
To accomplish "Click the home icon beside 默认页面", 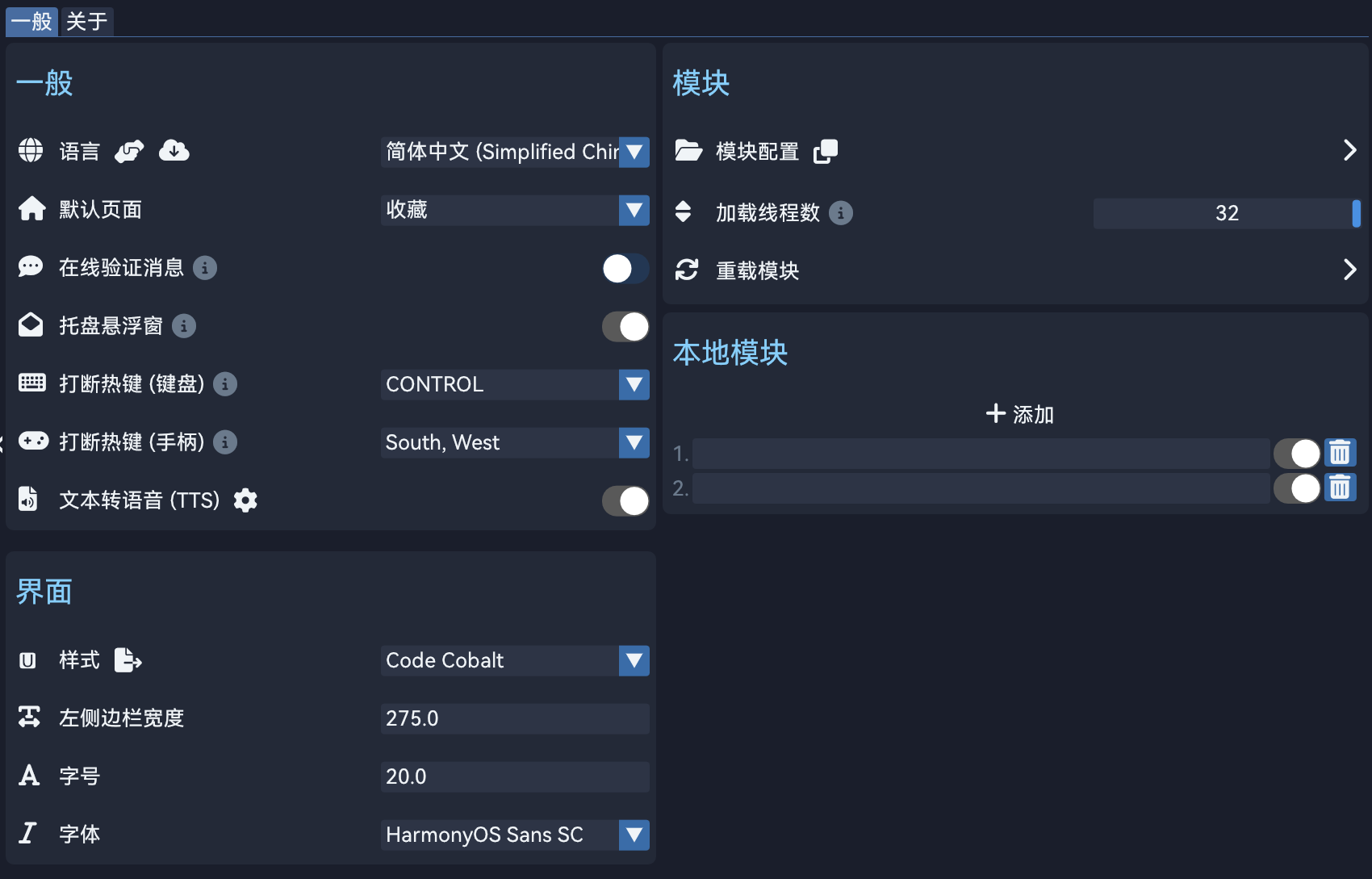I will click(31, 208).
